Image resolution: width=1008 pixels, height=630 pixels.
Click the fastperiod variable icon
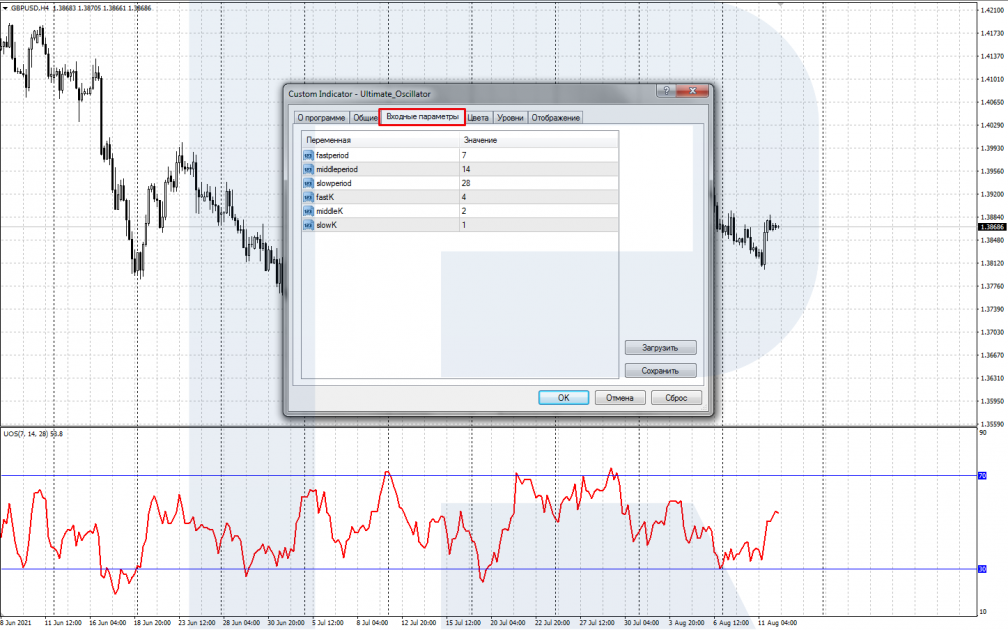[307, 156]
